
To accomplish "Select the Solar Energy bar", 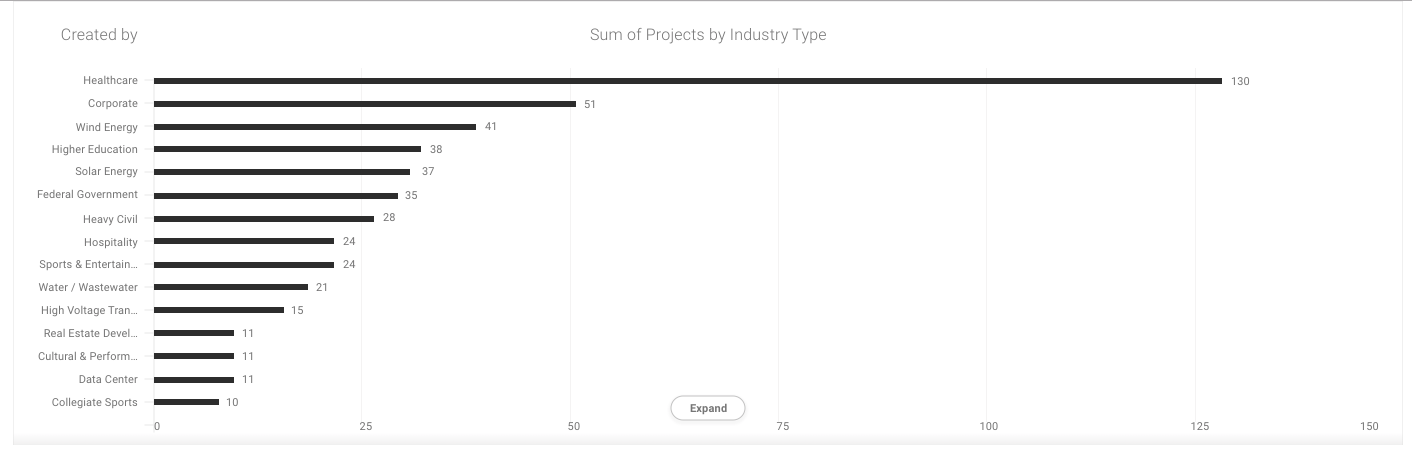I will pos(281,172).
